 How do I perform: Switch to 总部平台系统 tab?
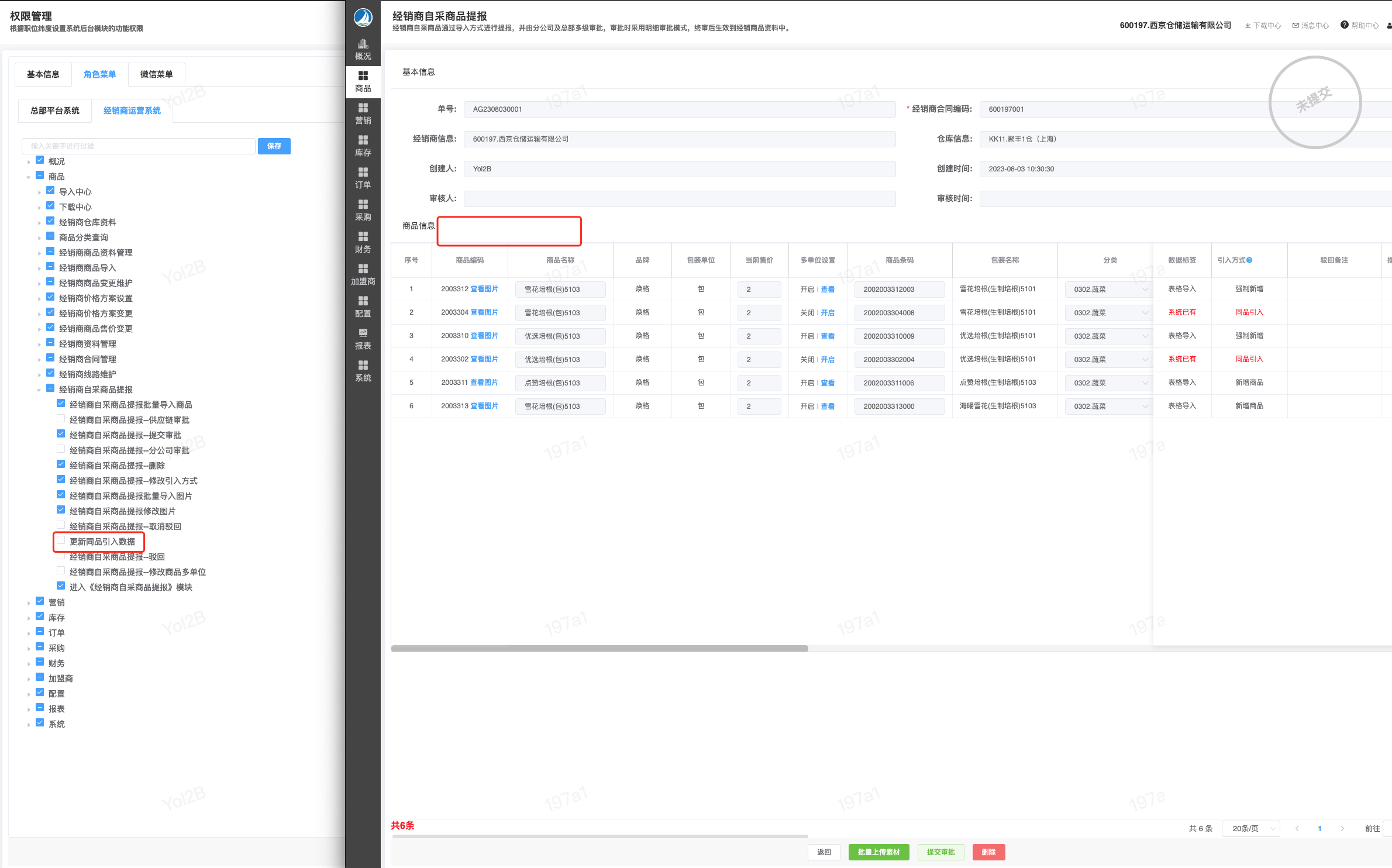pos(55,111)
